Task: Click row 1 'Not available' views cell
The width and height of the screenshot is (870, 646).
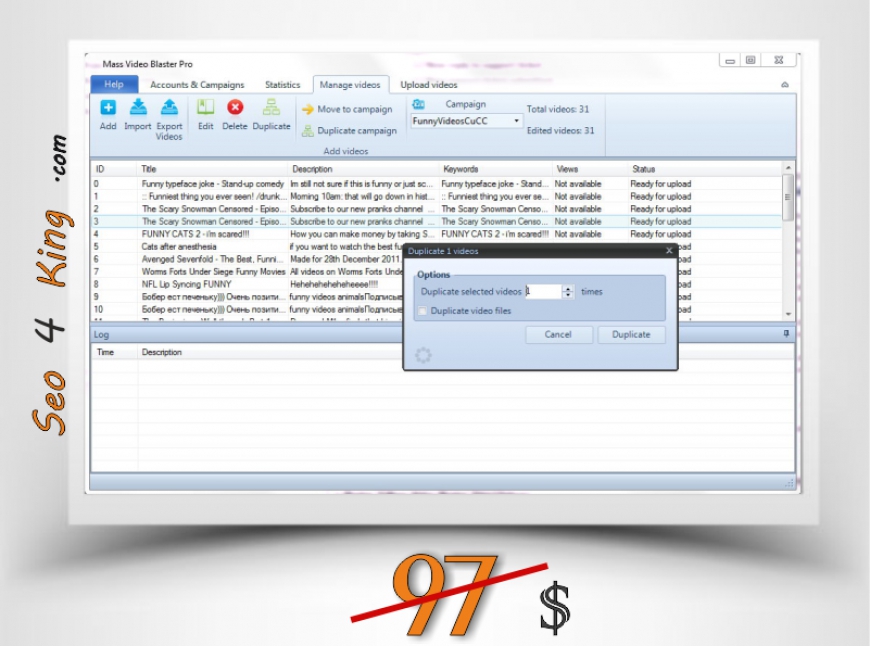Action: click(x=578, y=196)
